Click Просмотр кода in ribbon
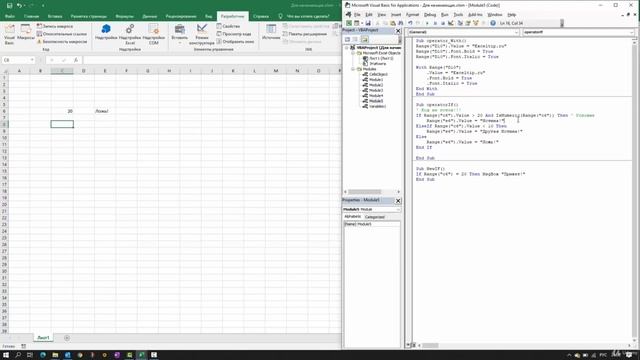 234,34
